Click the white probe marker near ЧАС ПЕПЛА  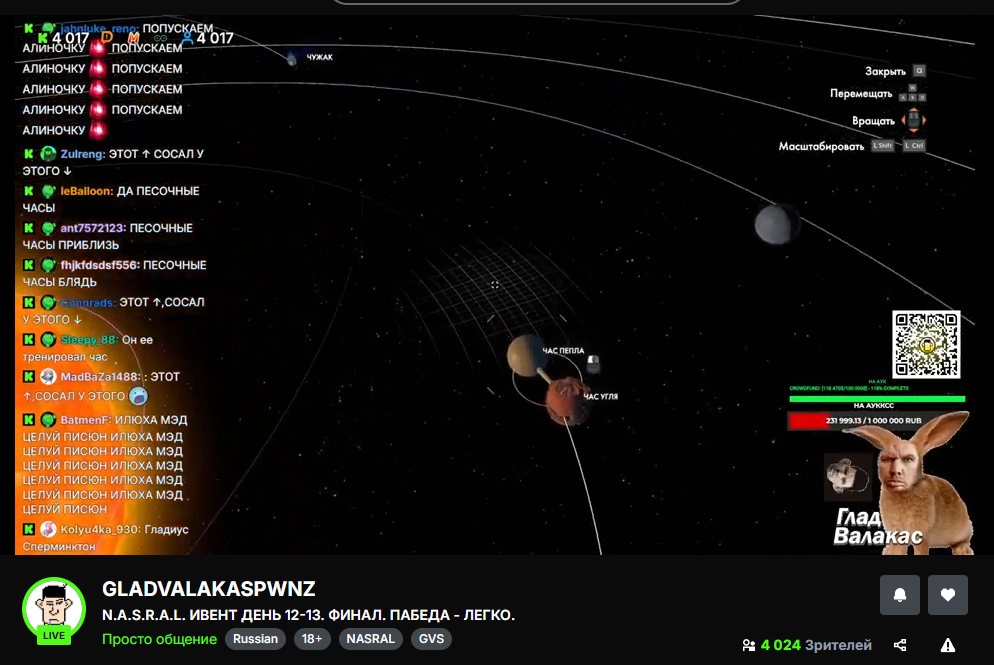(593, 363)
